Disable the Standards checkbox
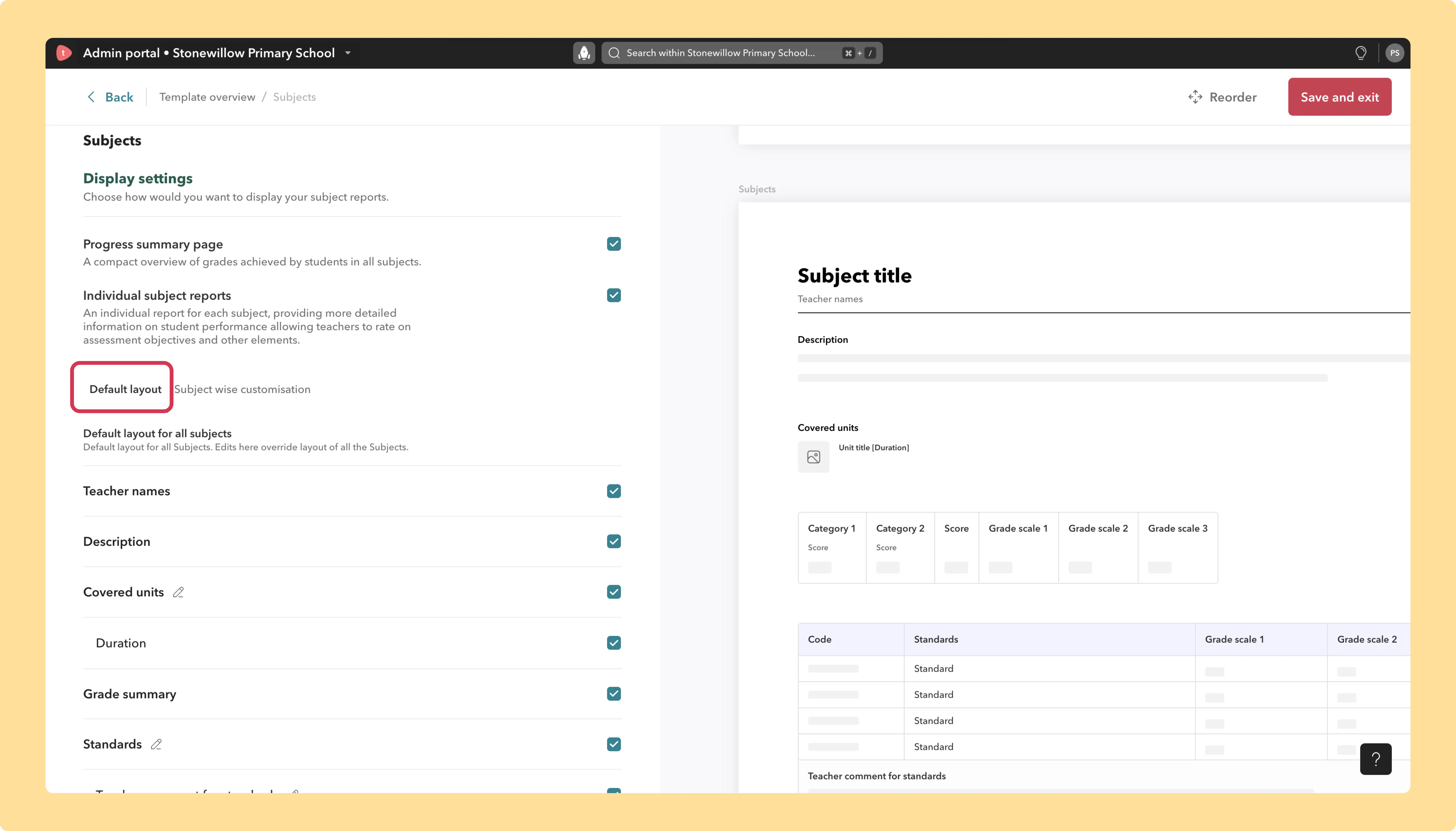Screen dimensions: 1456x831 click(x=614, y=745)
